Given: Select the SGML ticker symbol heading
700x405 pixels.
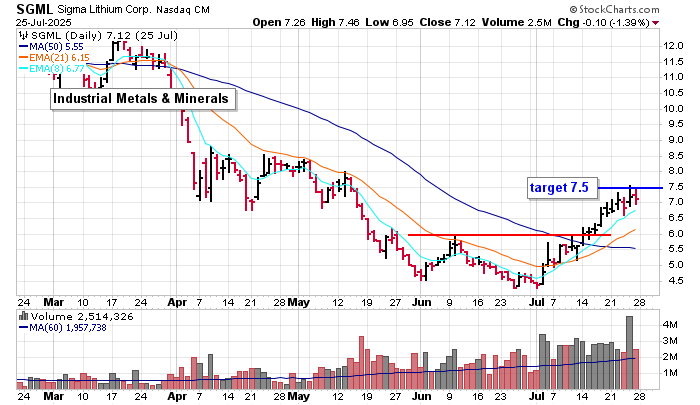Looking at the screenshot, I should pos(35,9).
